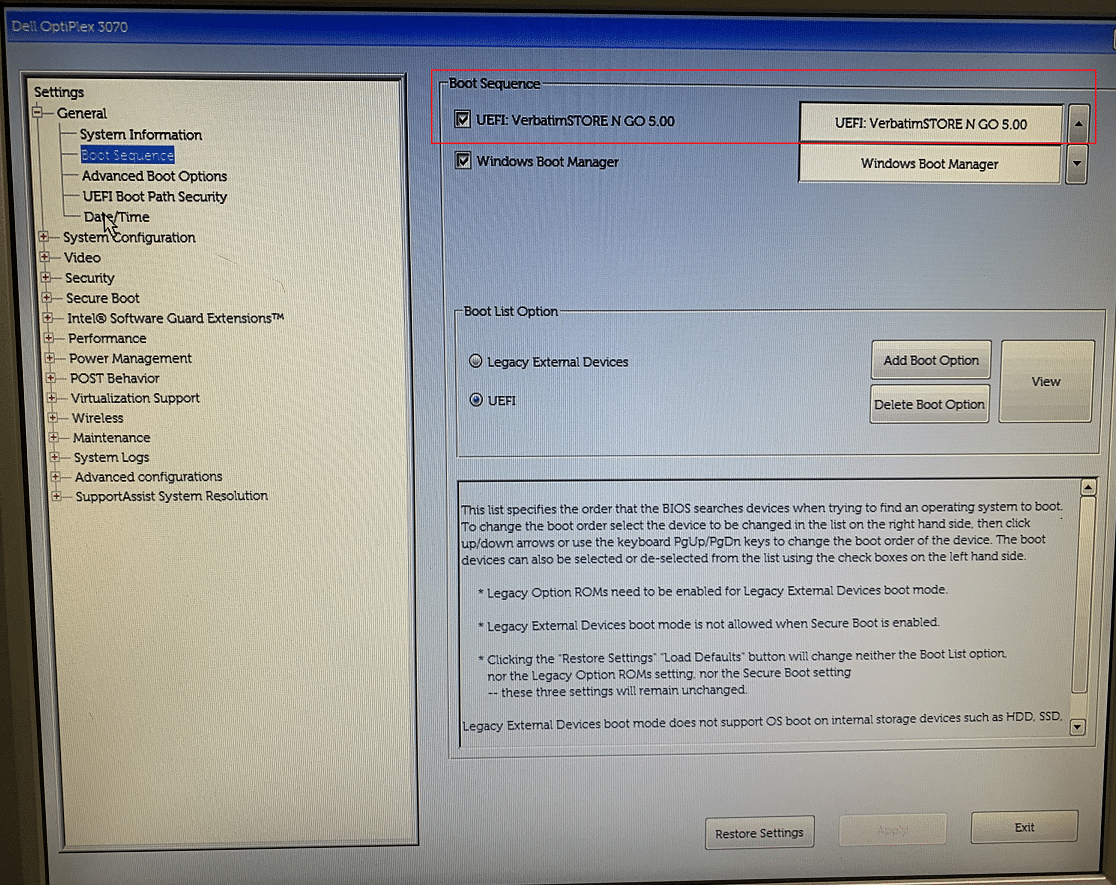Expand the POST Behavior node
Image resolution: width=1116 pixels, height=885 pixels.
pos(51,377)
